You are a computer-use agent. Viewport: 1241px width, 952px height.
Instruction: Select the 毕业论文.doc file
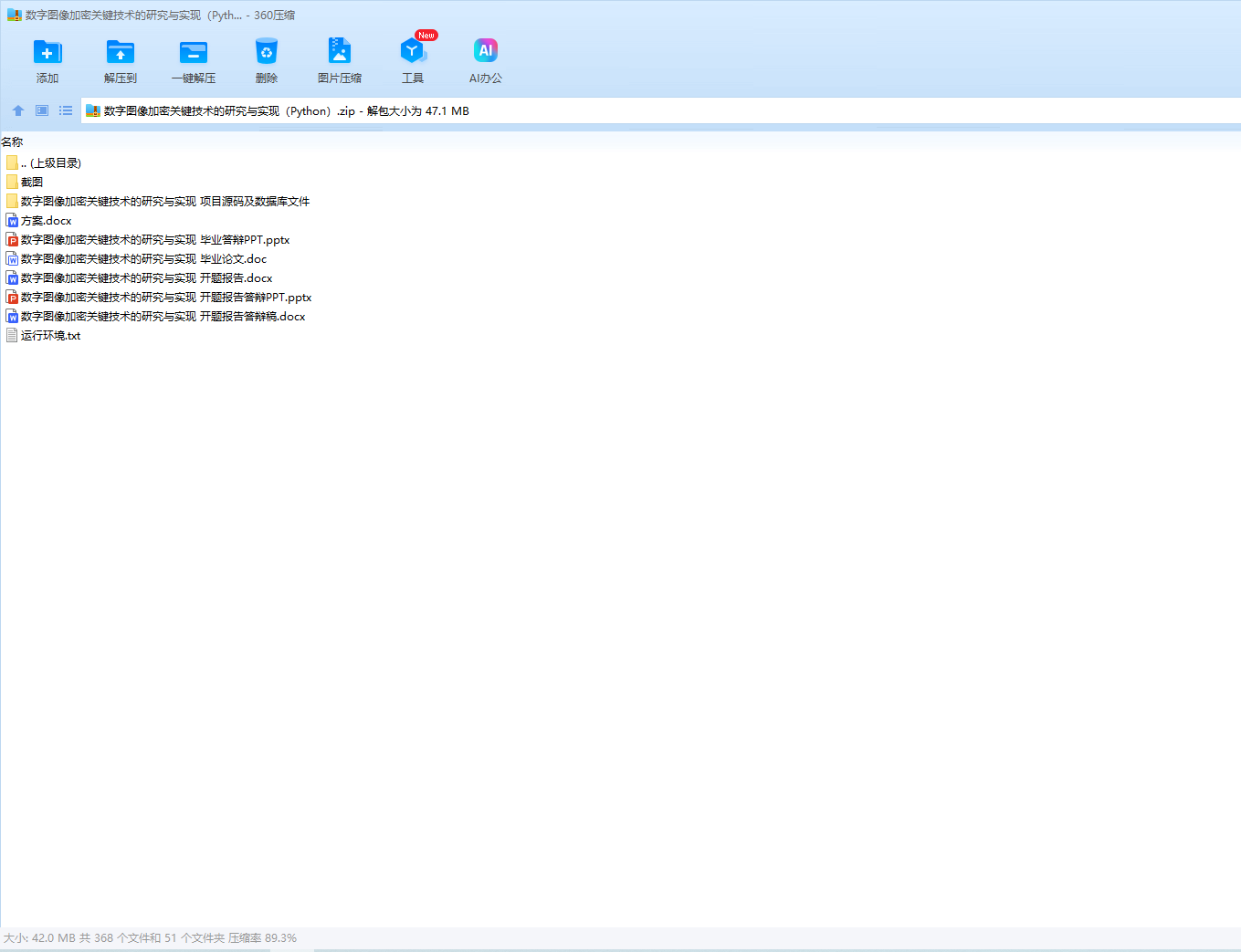(136, 259)
